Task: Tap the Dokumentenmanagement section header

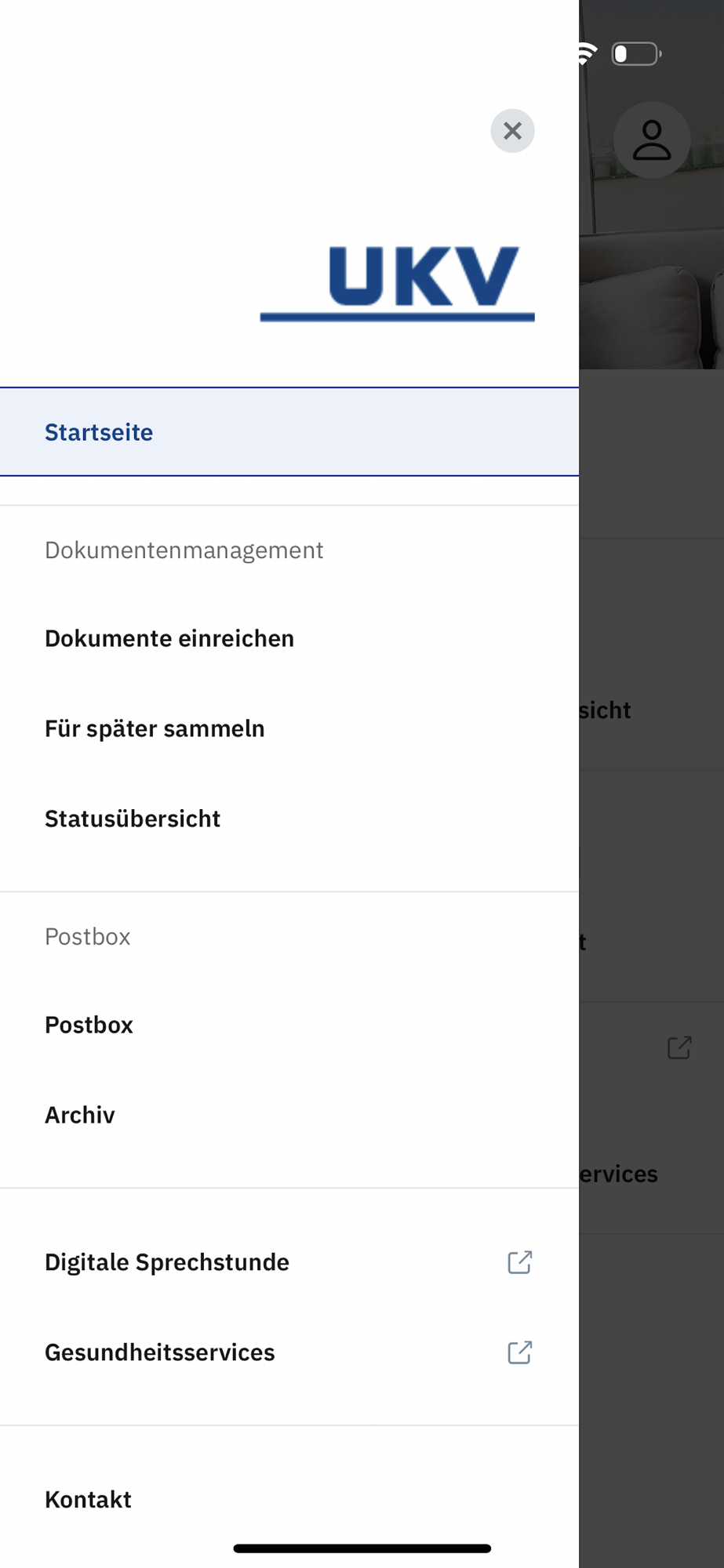Action: 184,550
